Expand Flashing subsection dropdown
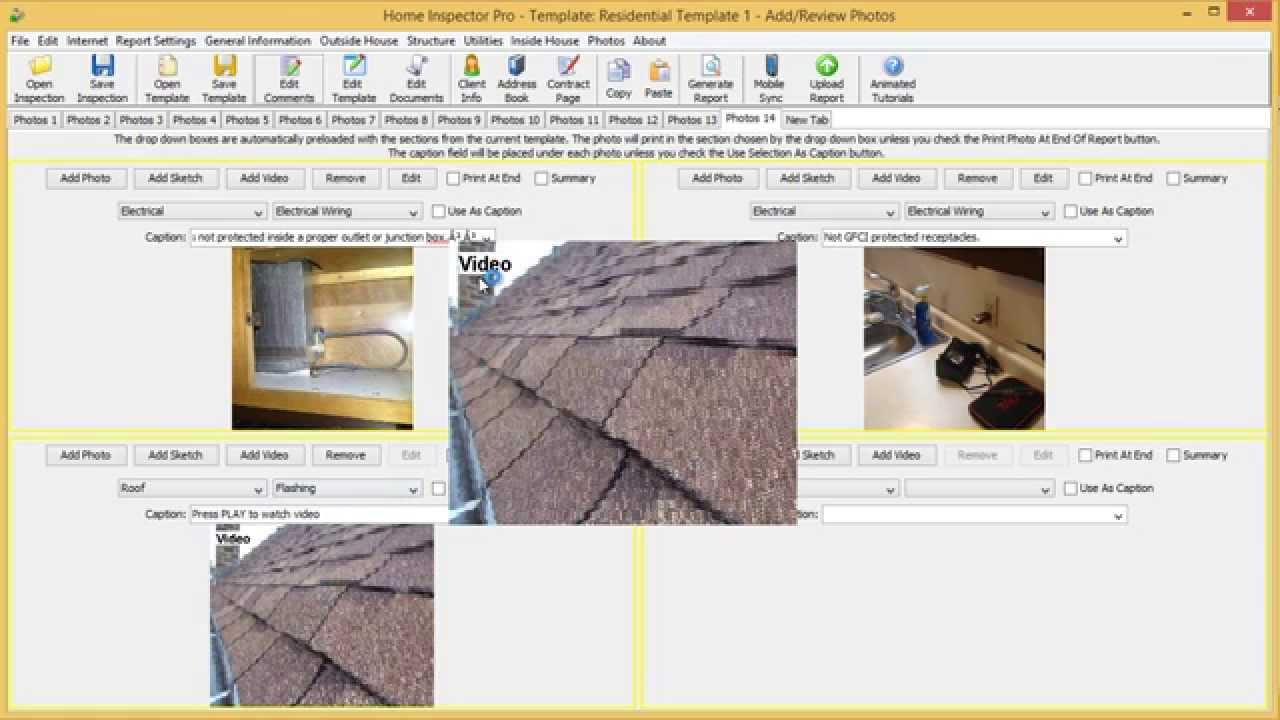 point(413,489)
